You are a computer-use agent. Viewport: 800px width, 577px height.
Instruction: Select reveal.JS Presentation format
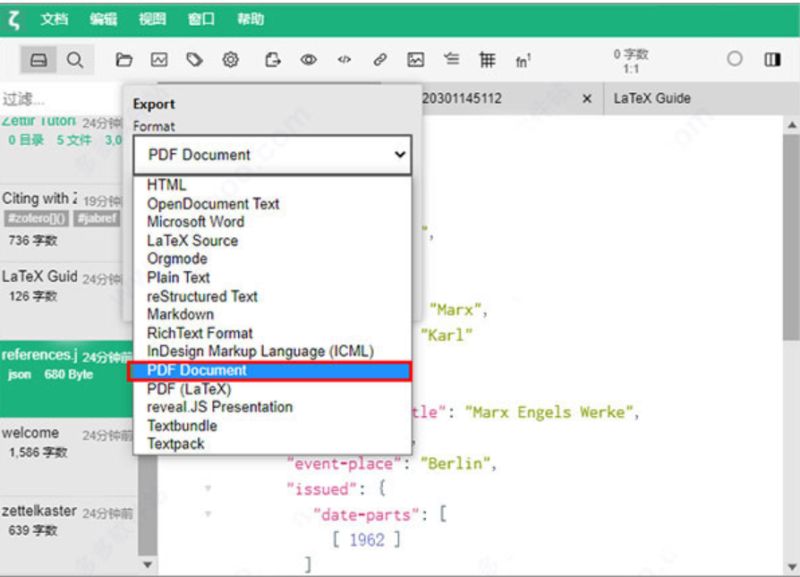point(272,407)
